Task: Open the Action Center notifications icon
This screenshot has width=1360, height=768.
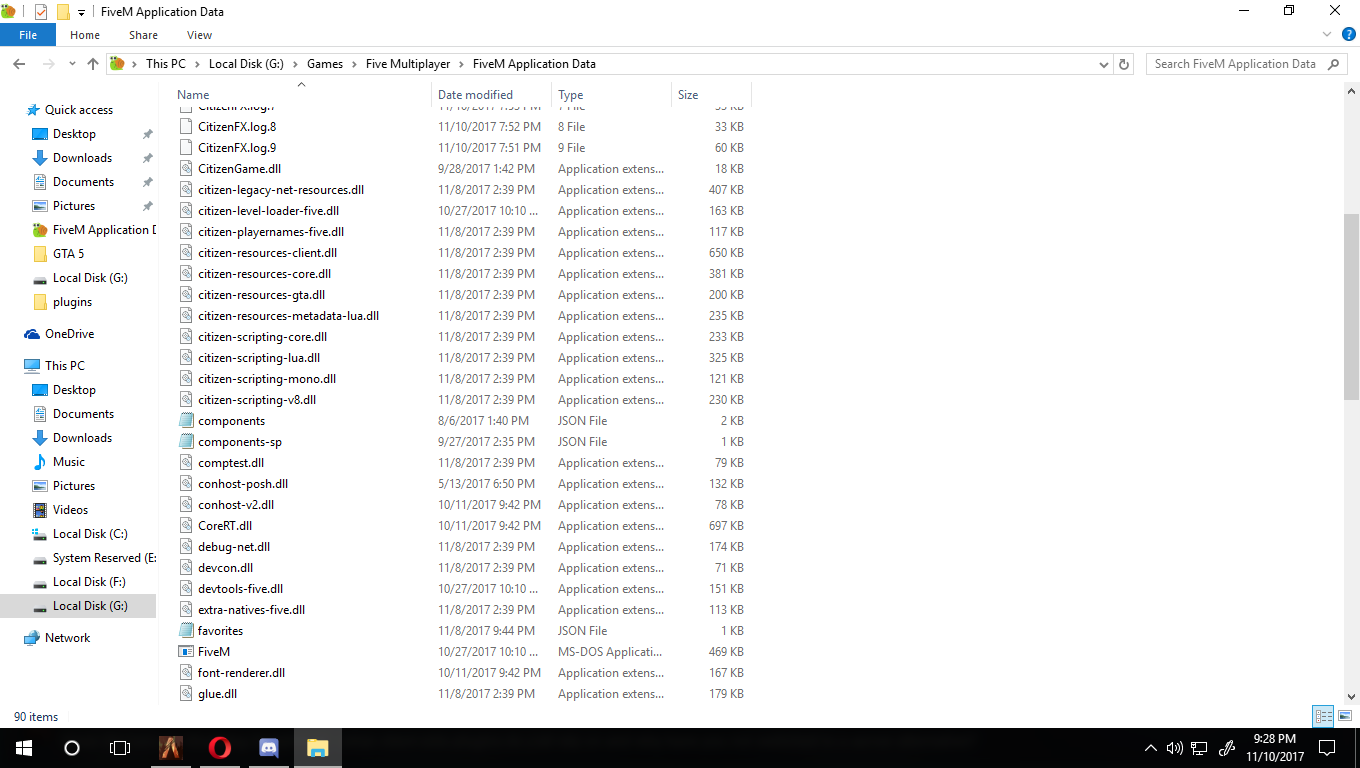Action: pos(1327,748)
